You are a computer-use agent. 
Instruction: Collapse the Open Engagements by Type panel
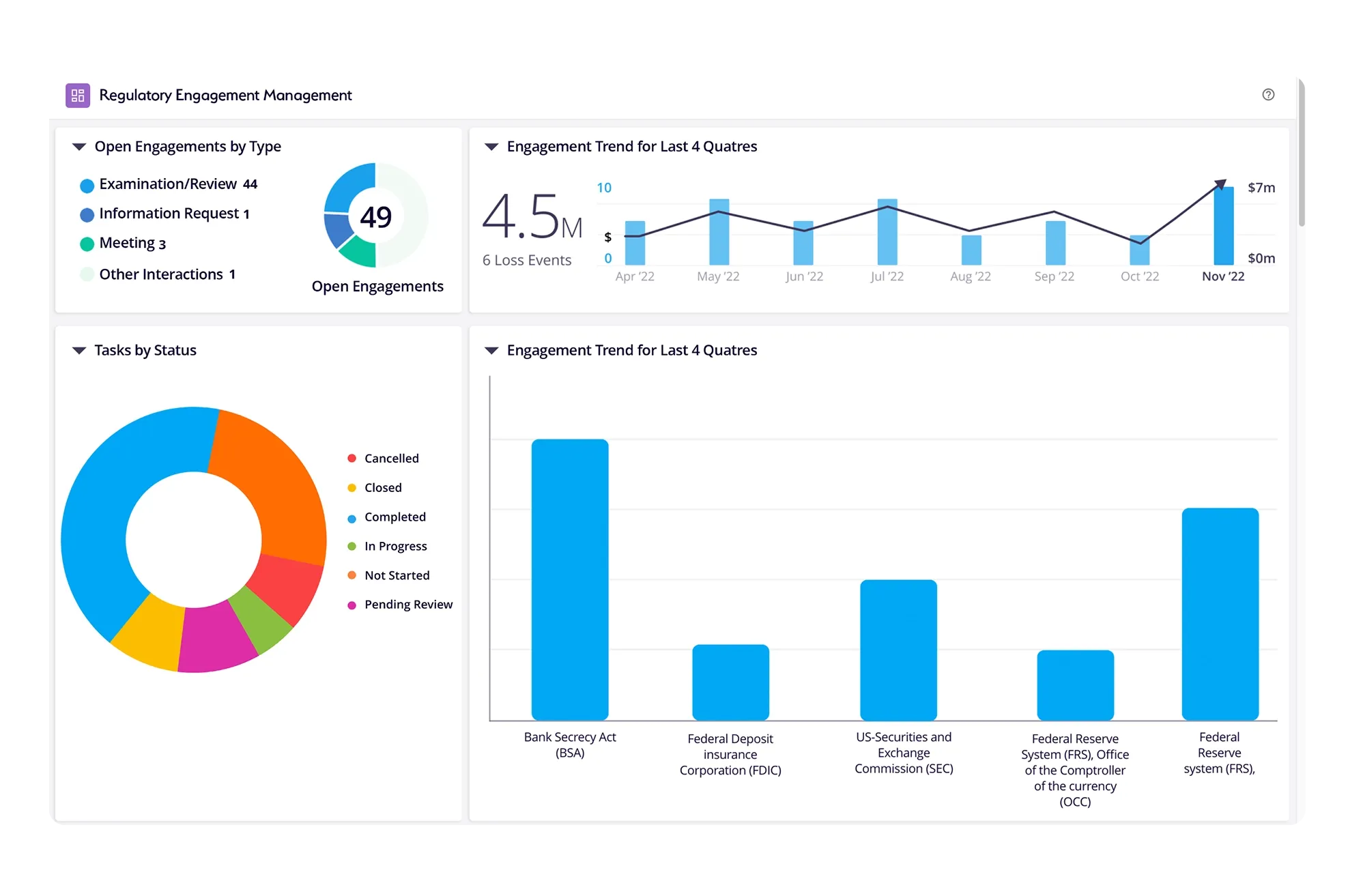coord(79,147)
